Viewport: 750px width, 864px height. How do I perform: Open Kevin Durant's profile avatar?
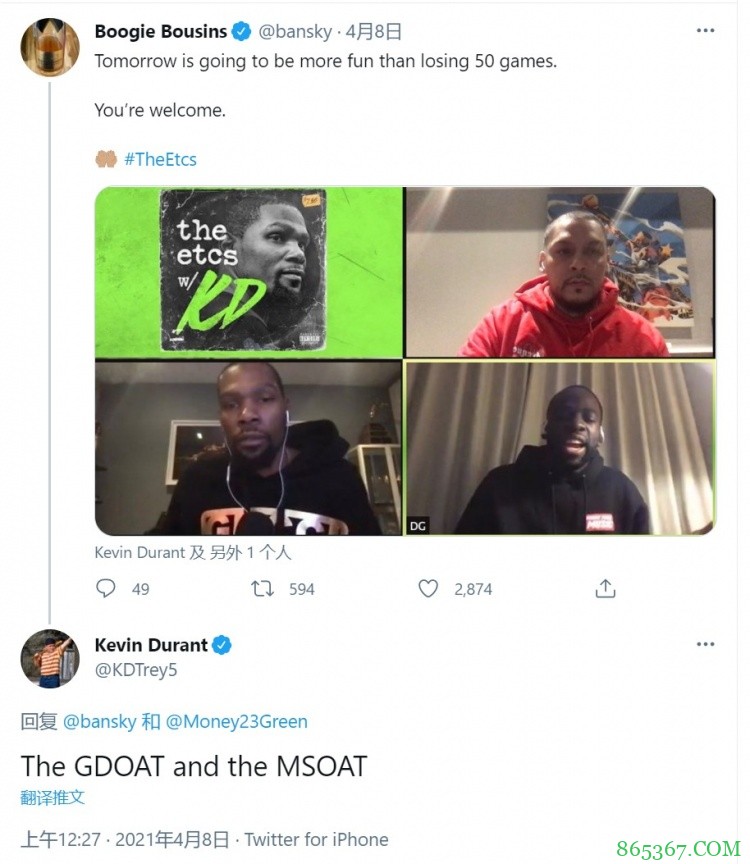pos(50,659)
